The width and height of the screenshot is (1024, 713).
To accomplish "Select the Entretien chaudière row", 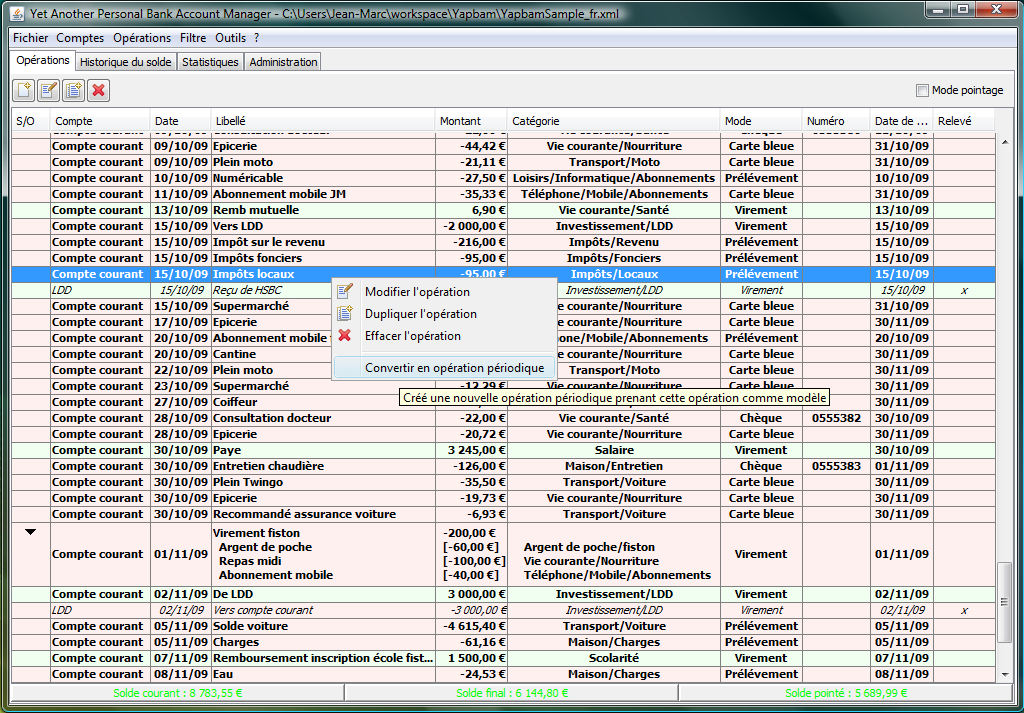I will [x=503, y=466].
